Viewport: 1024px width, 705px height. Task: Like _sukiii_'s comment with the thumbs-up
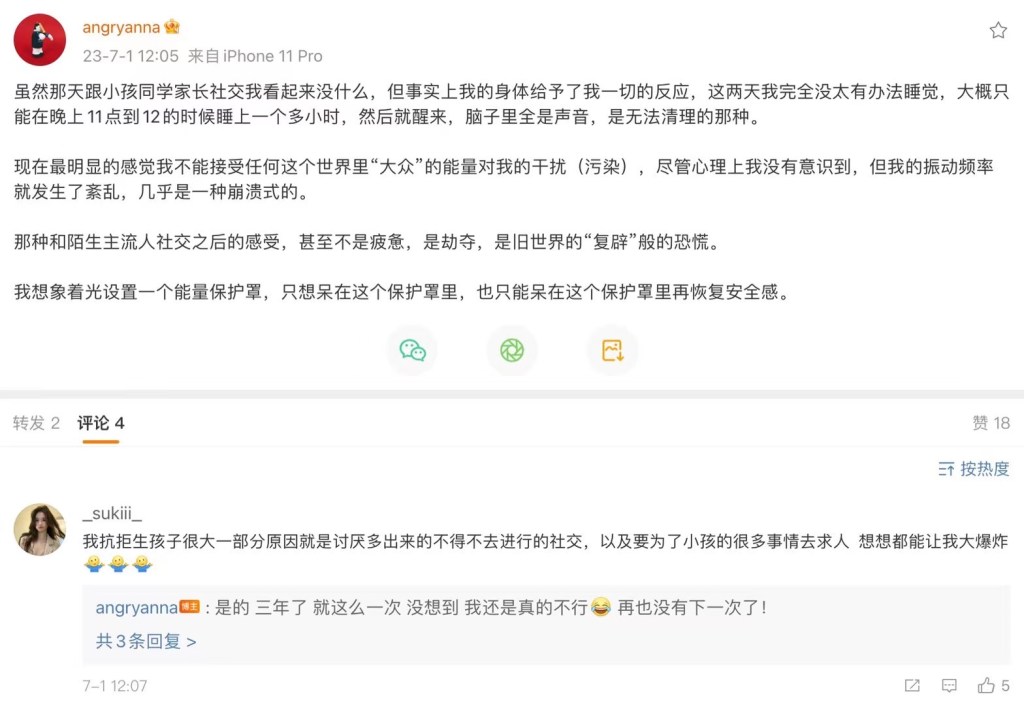point(987,686)
